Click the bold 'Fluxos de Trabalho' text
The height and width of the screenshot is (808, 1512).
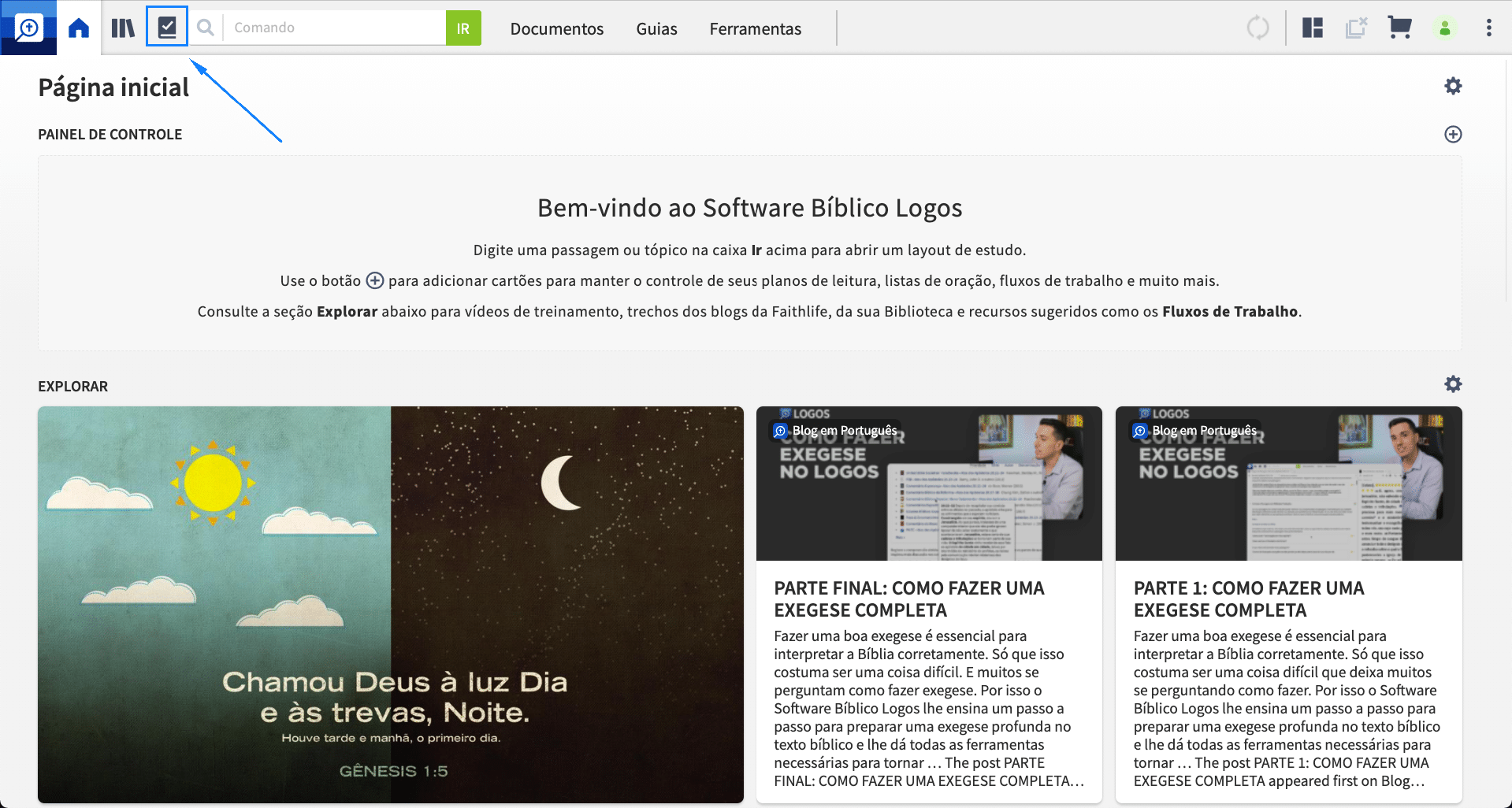pos(1230,312)
